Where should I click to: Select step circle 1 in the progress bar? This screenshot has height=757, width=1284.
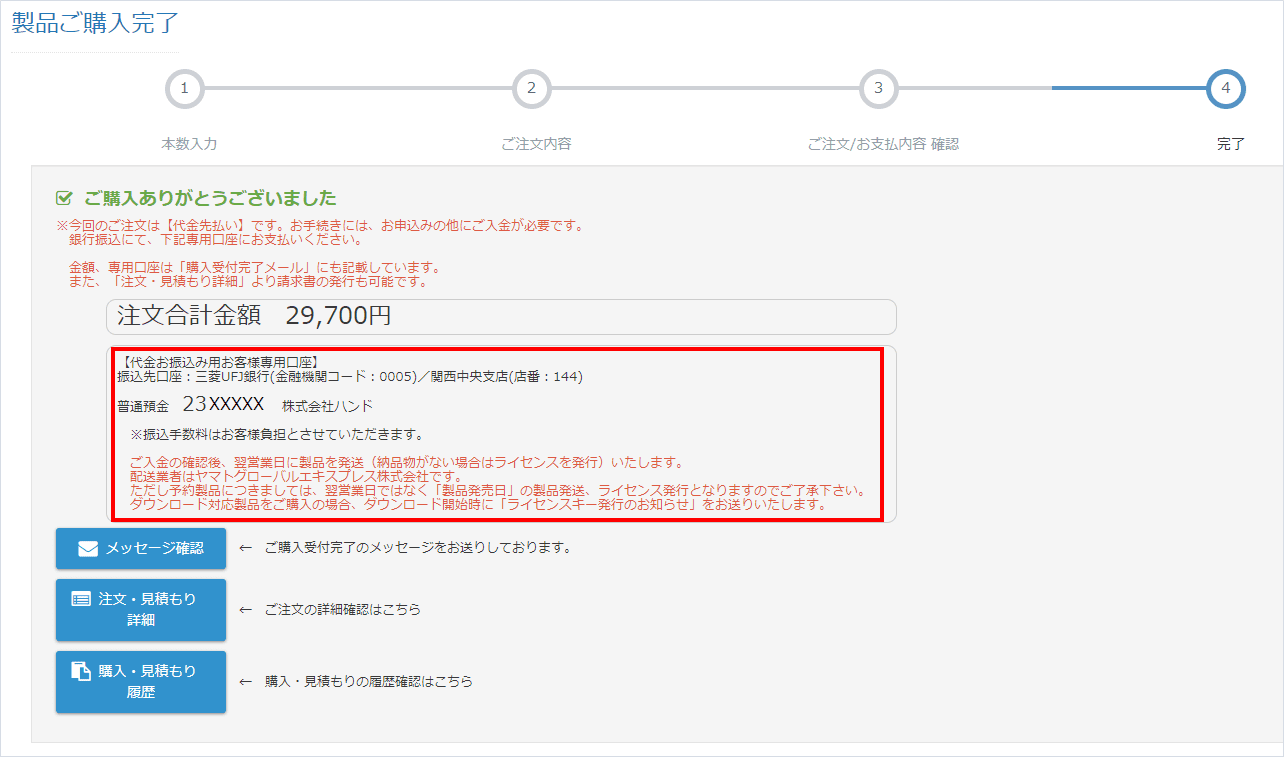[x=185, y=88]
